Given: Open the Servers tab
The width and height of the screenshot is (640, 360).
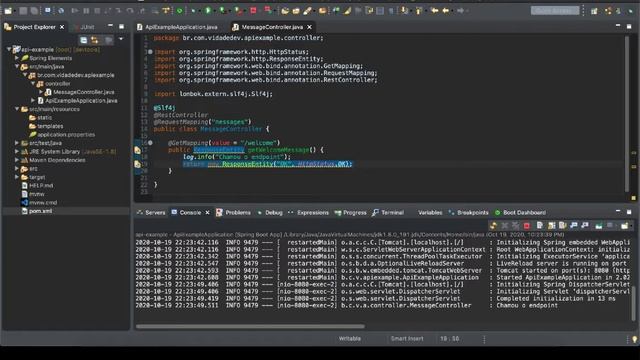Looking at the screenshot, I should [x=151, y=213].
